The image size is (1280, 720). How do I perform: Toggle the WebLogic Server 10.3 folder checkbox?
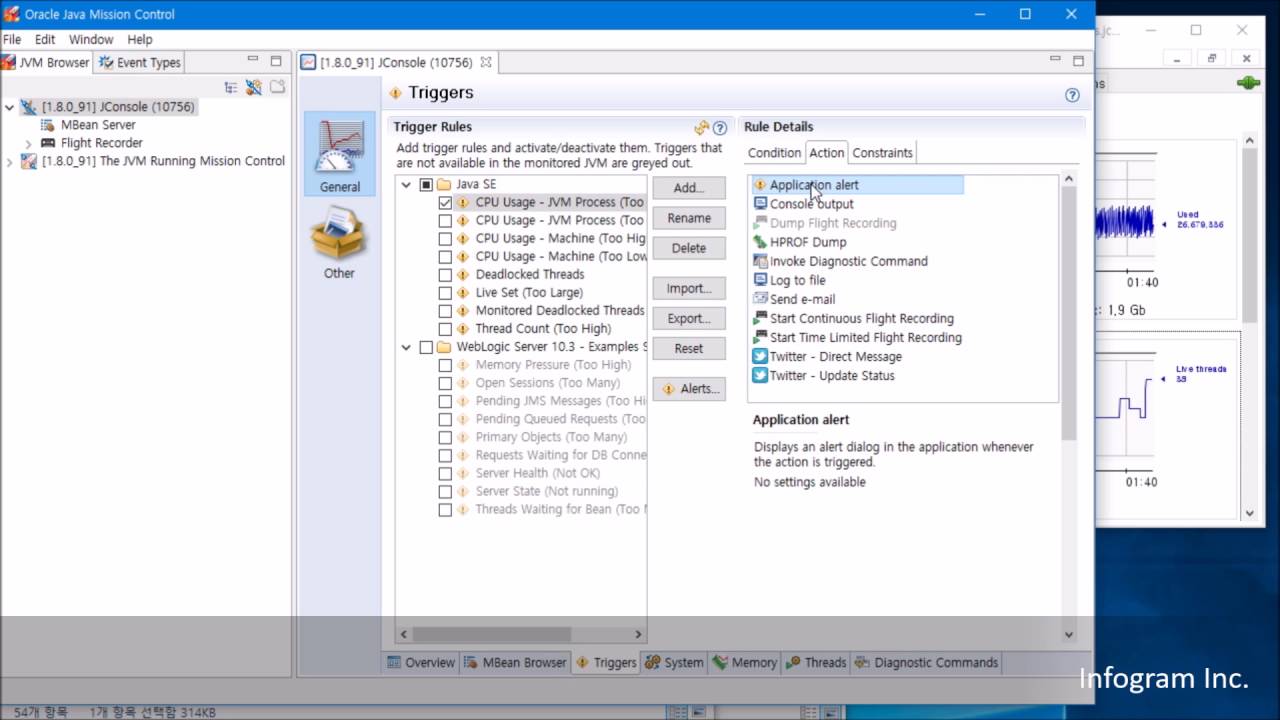(426, 347)
